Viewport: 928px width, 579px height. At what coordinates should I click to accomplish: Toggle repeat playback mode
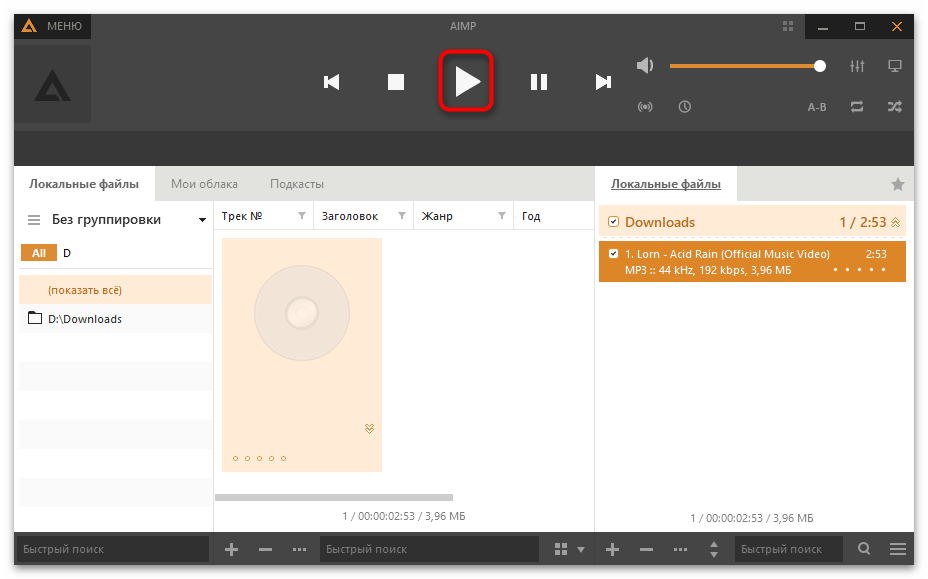click(857, 106)
